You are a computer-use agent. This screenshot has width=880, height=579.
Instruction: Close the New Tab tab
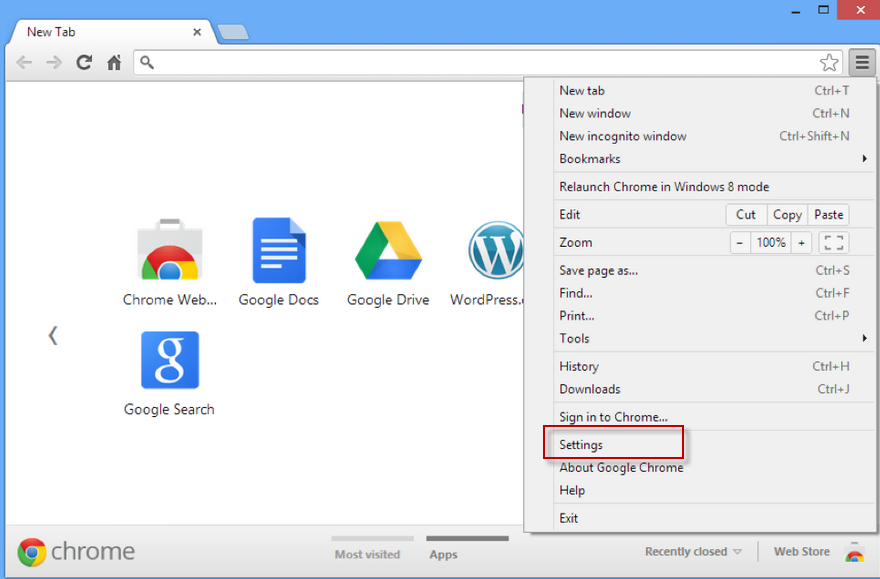point(197,32)
